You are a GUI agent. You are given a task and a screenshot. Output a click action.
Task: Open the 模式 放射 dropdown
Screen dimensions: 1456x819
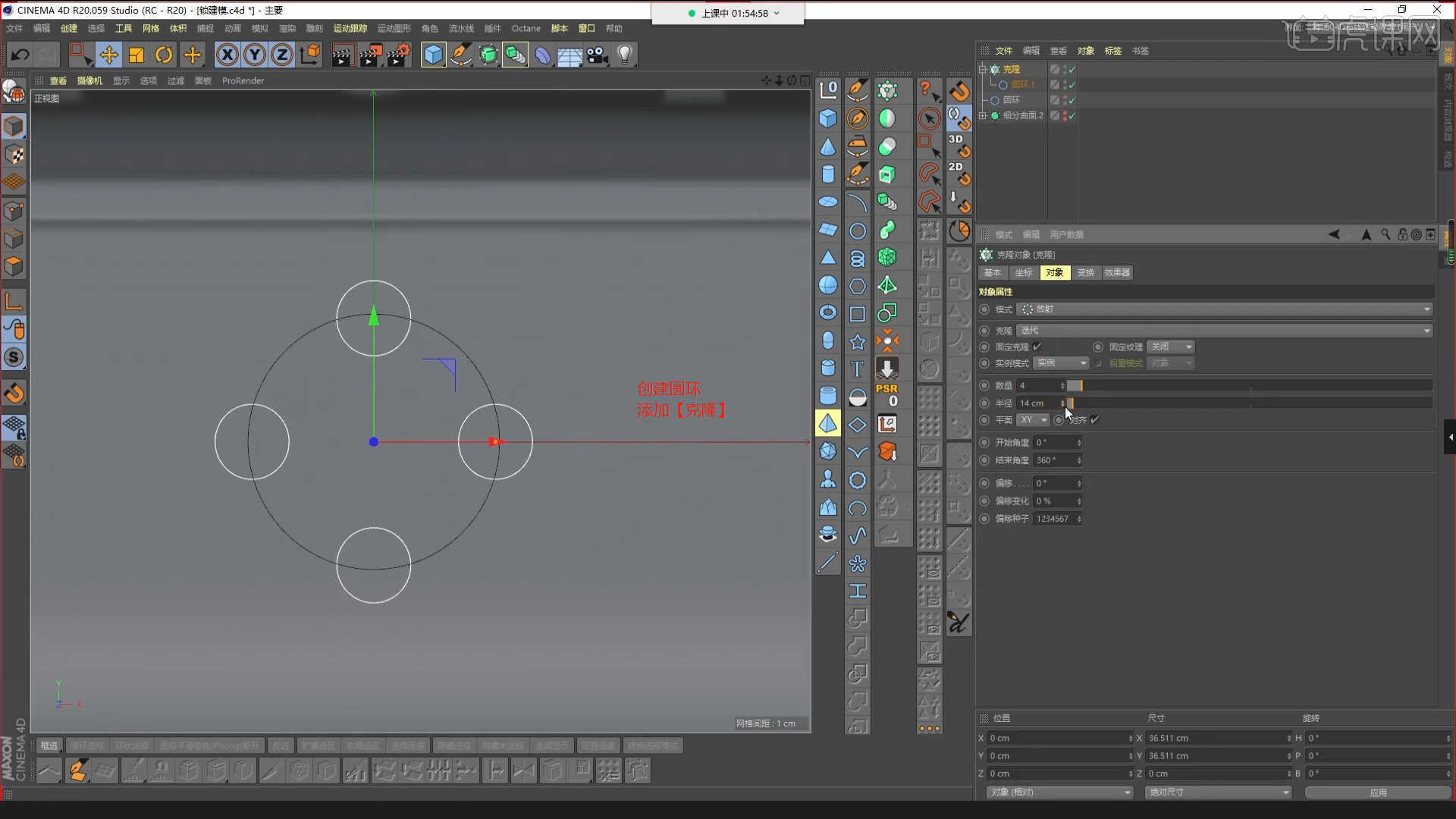1224,309
